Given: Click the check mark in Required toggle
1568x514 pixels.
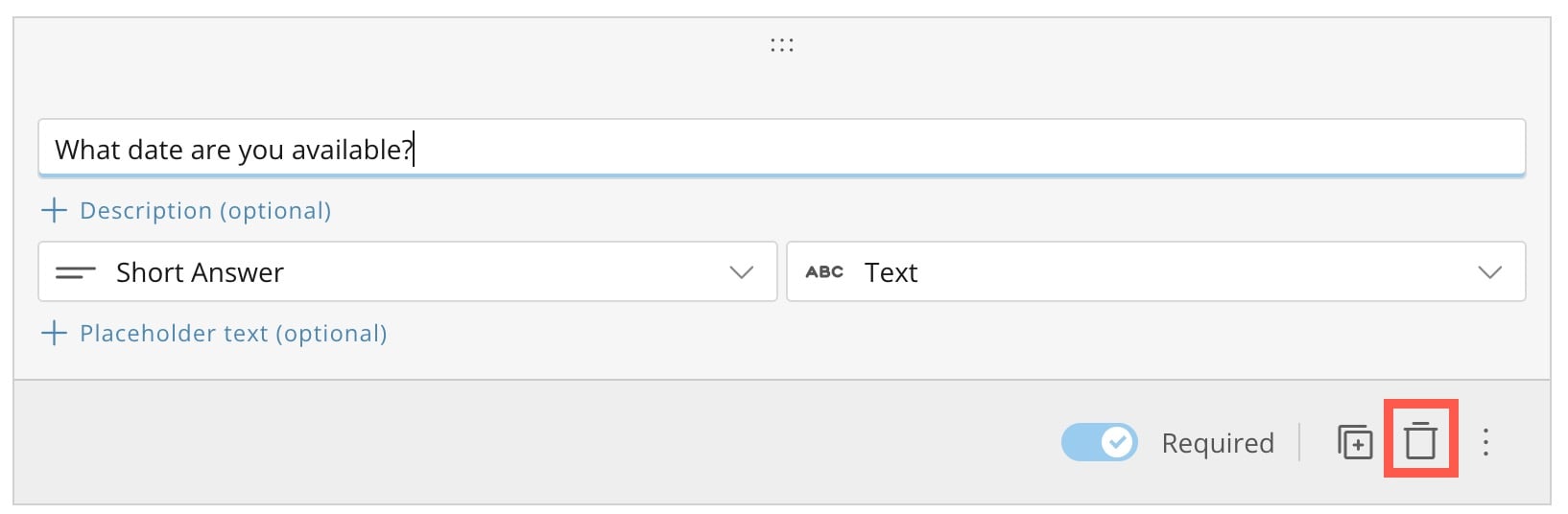Looking at the screenshot, I should click(1117, 442).
